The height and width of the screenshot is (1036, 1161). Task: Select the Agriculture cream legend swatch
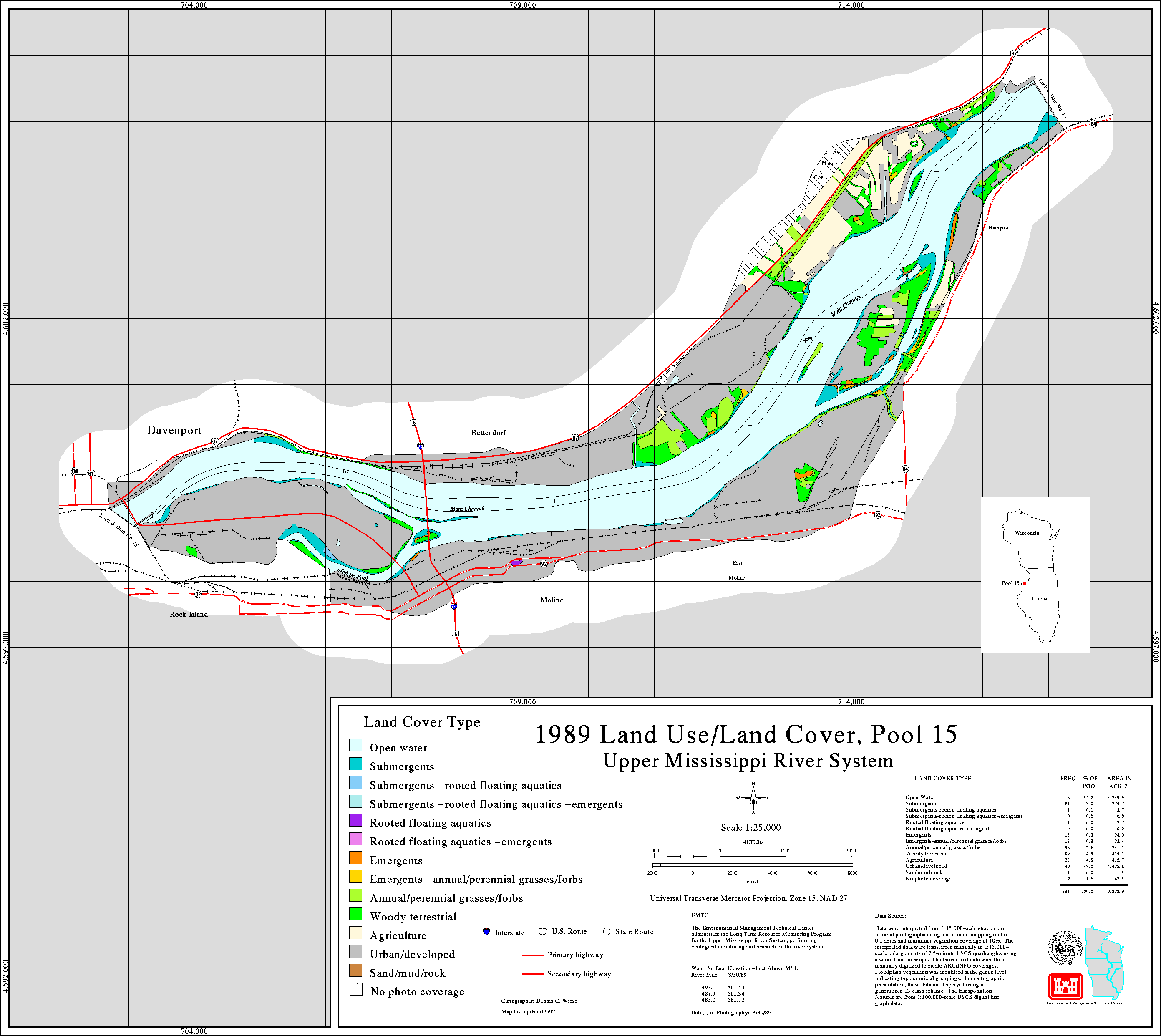pyautogui.click(x=356, y=933)
